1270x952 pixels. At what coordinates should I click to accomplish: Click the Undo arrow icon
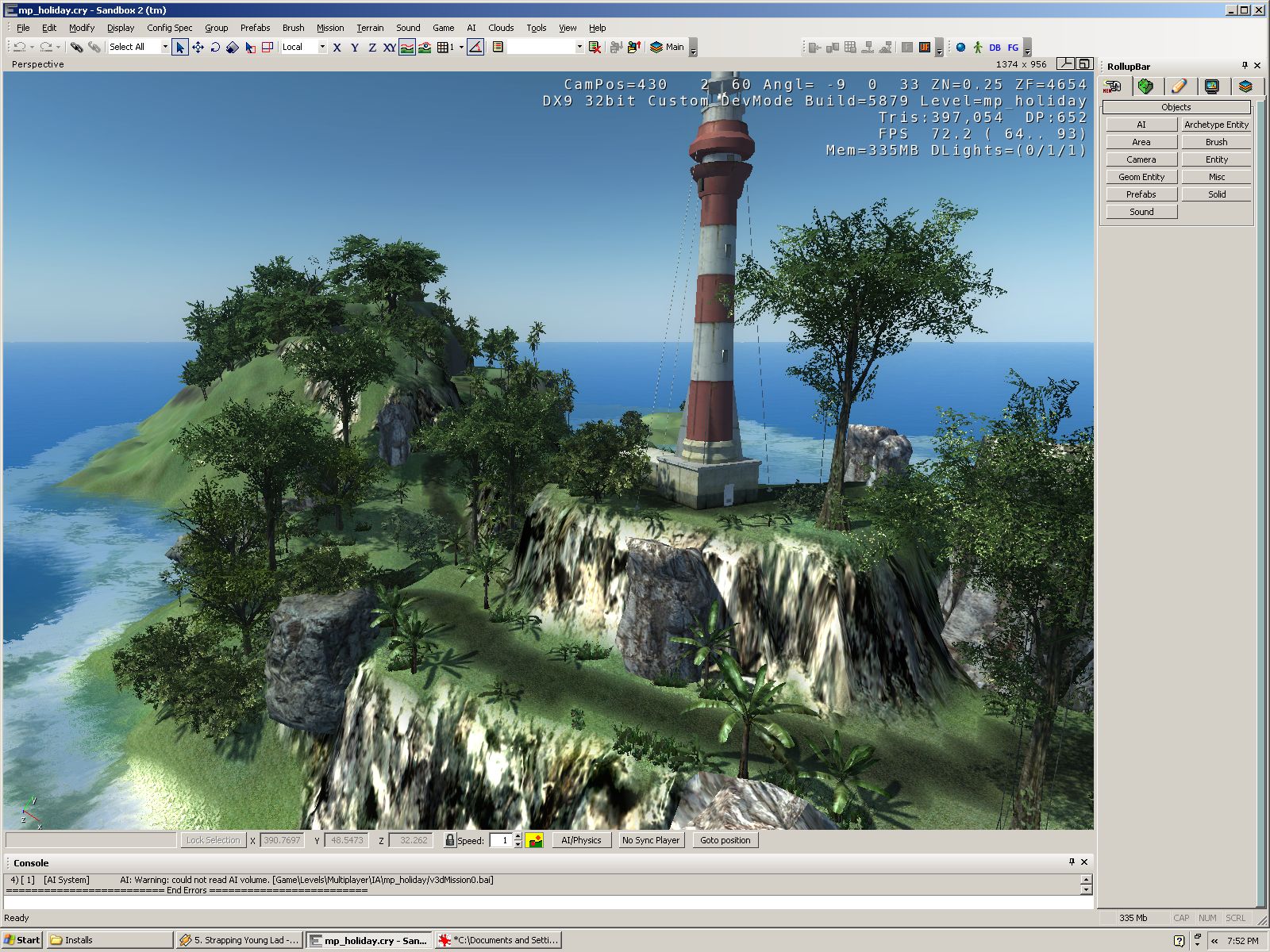click(x=20, y=48)
